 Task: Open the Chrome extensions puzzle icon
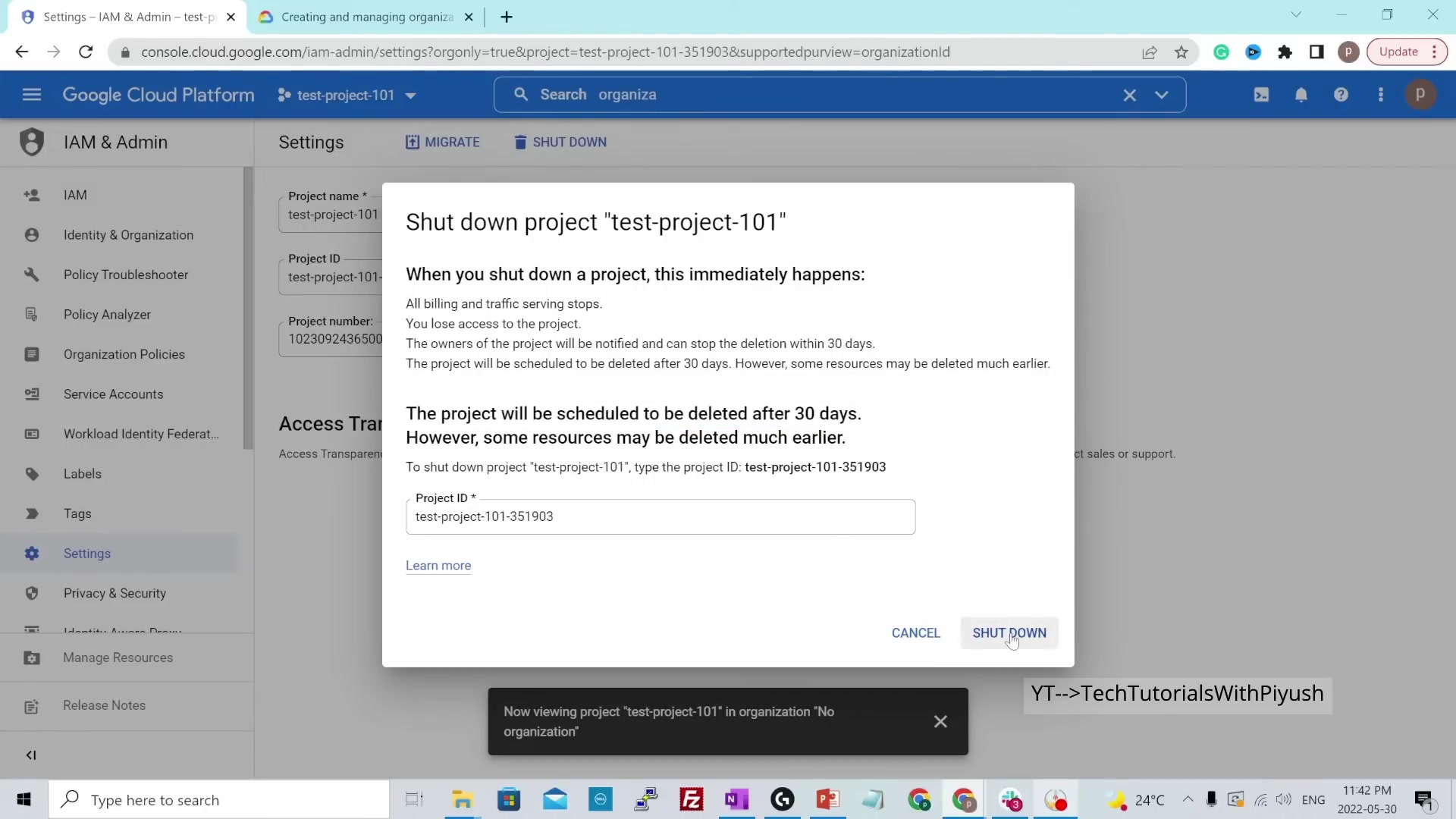point(1285,52)
